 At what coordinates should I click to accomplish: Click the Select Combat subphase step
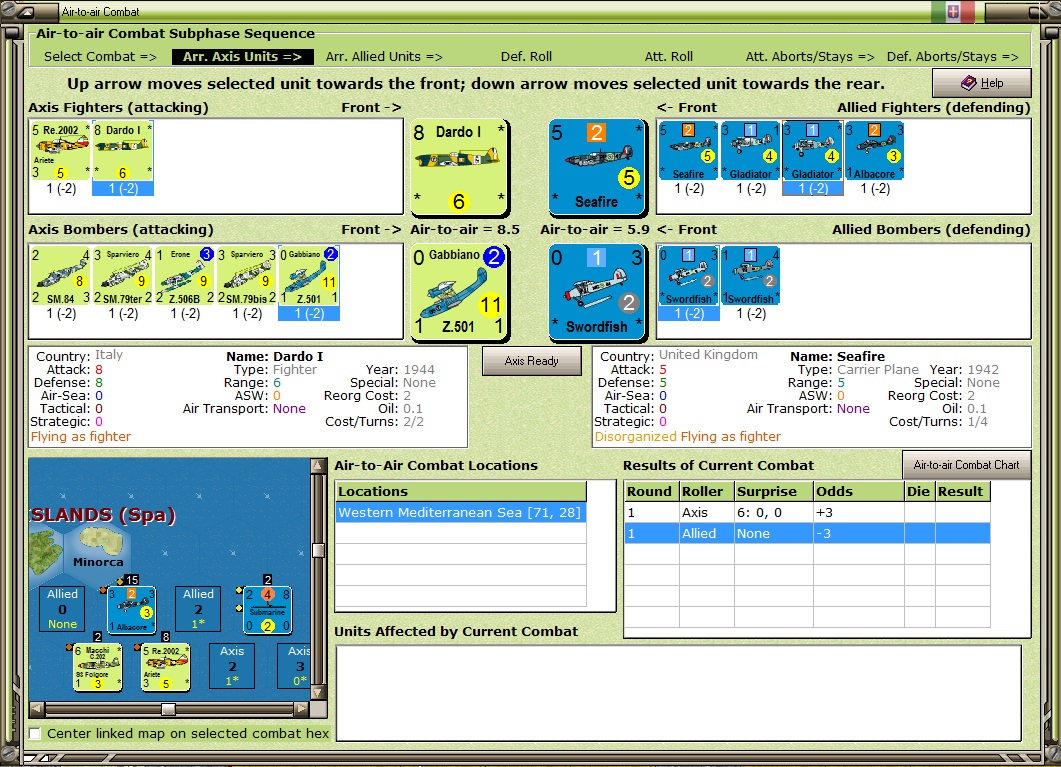(100, 57)
